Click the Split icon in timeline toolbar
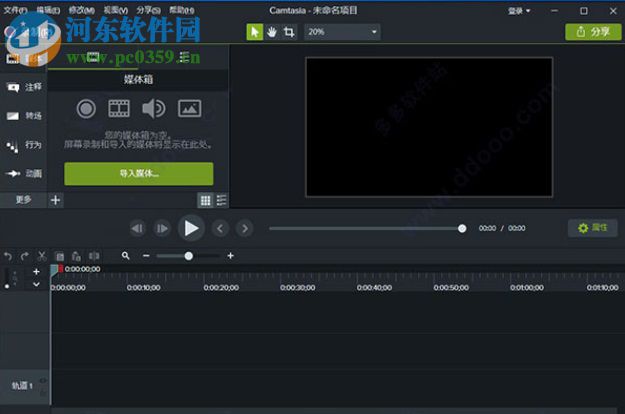 (94, 256)
